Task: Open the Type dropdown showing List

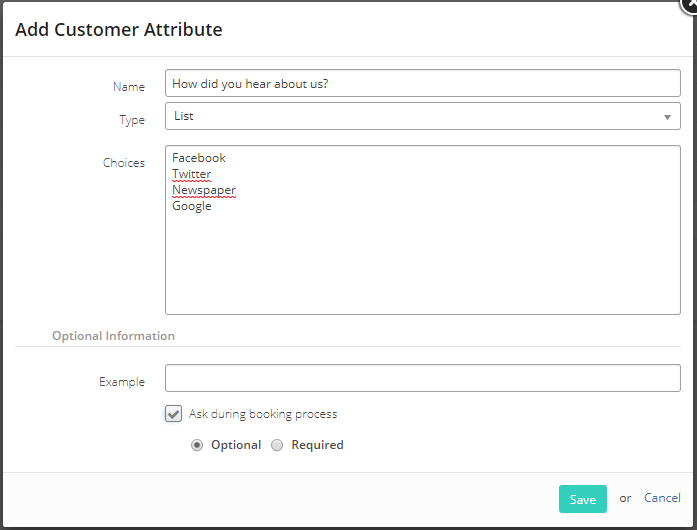Action: pos(422,116)
